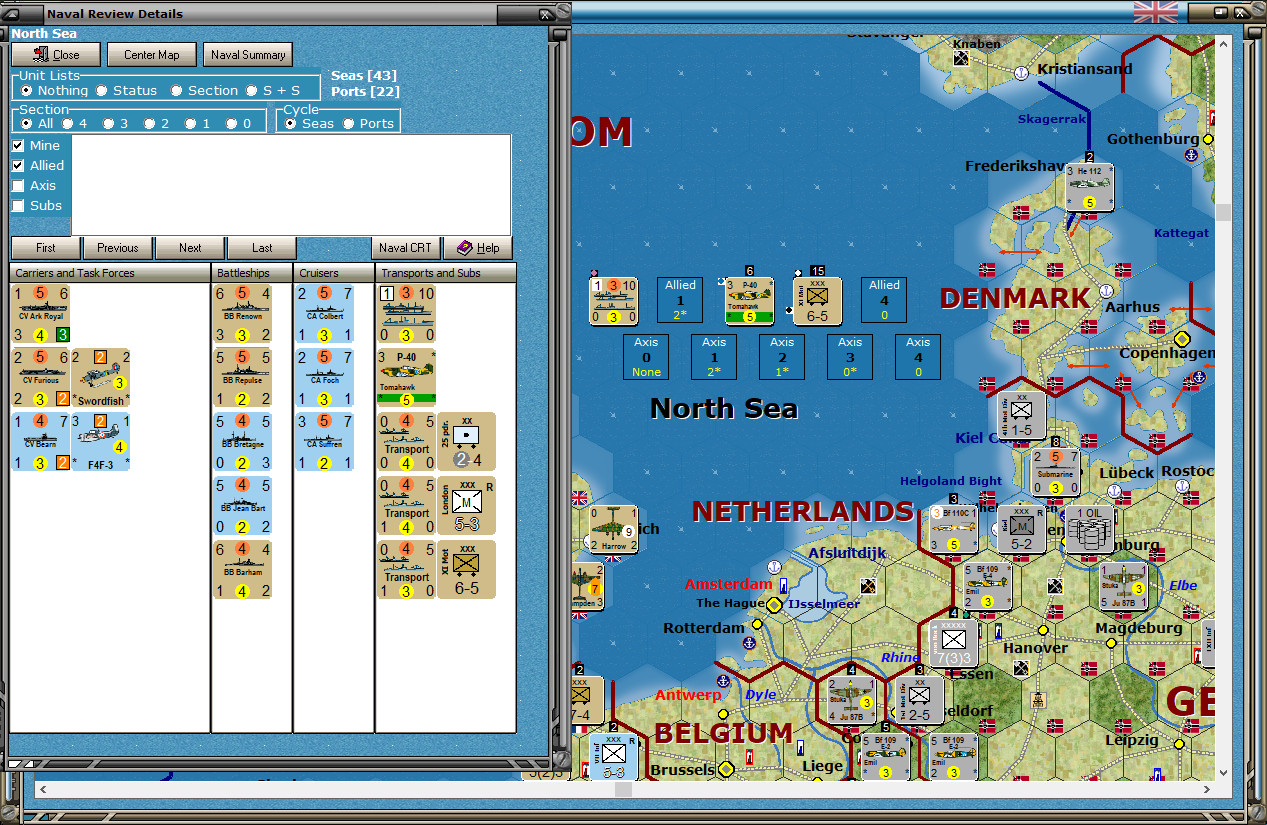
Task: Click the Axis 2 sea box section
Action: (x=782, y=357)
